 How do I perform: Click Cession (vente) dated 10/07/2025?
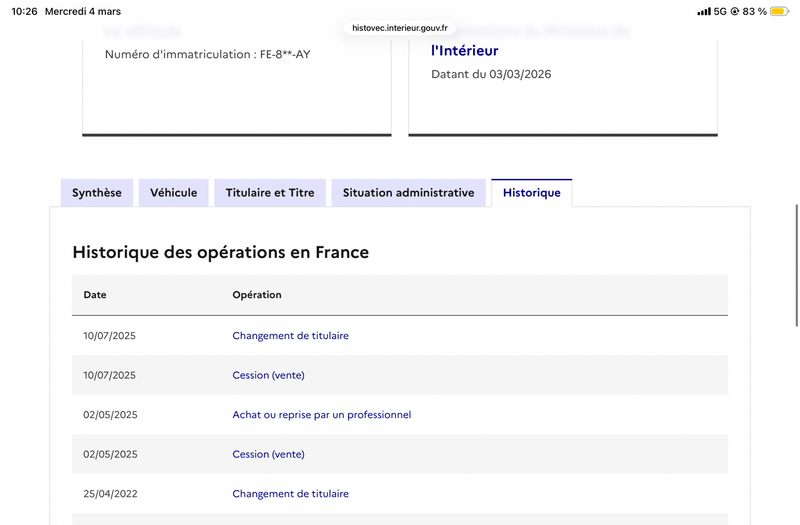[268, 375]
